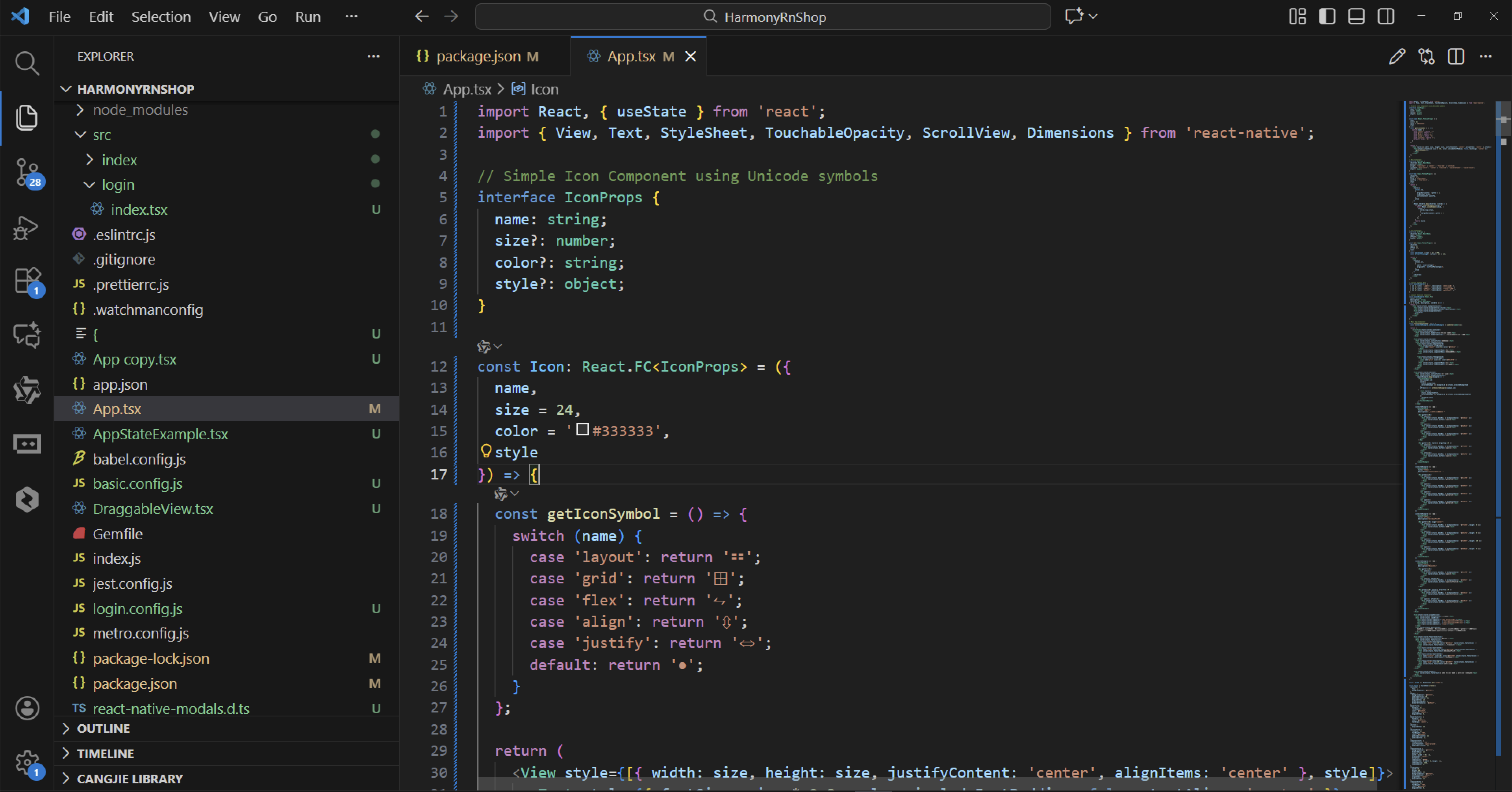Click the Manage gear icon
This screenshot has height=792, width=1512.
click(26, 762)
